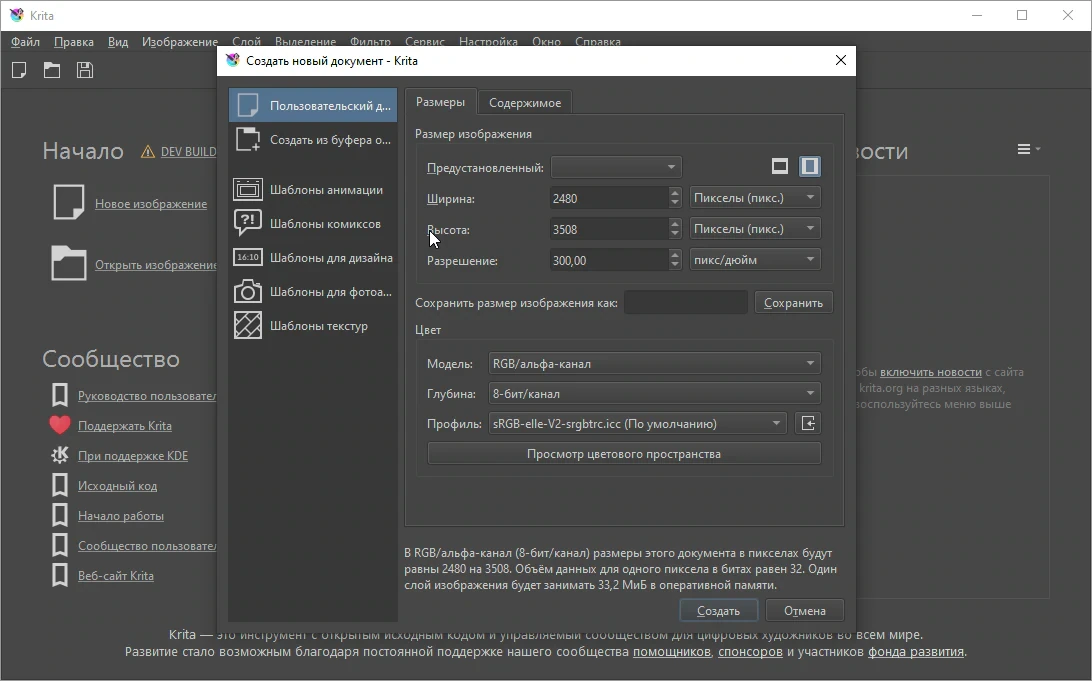Click the red heart icon
Screen dimensions: 1092x681
(60, 425)
